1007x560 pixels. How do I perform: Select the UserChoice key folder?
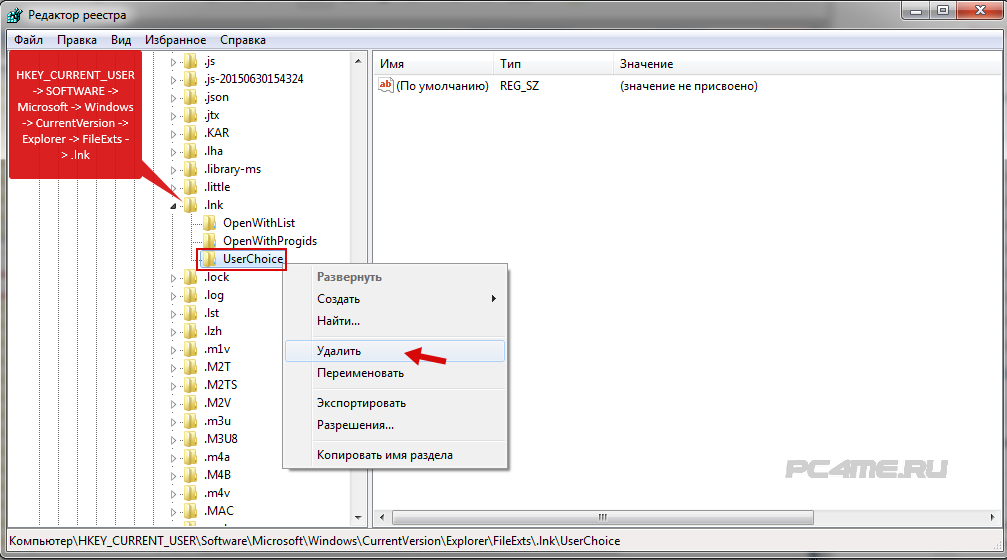click(x=253, y=259)
